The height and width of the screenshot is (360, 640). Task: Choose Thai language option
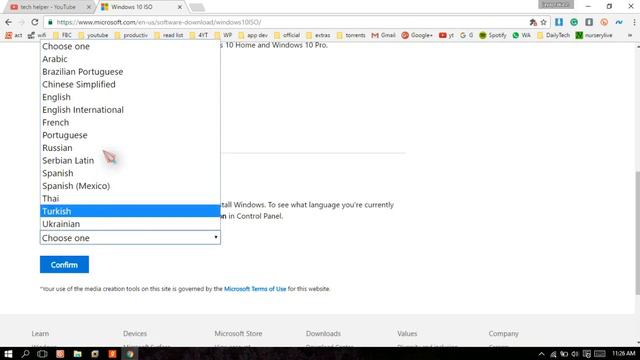(130, 198)
